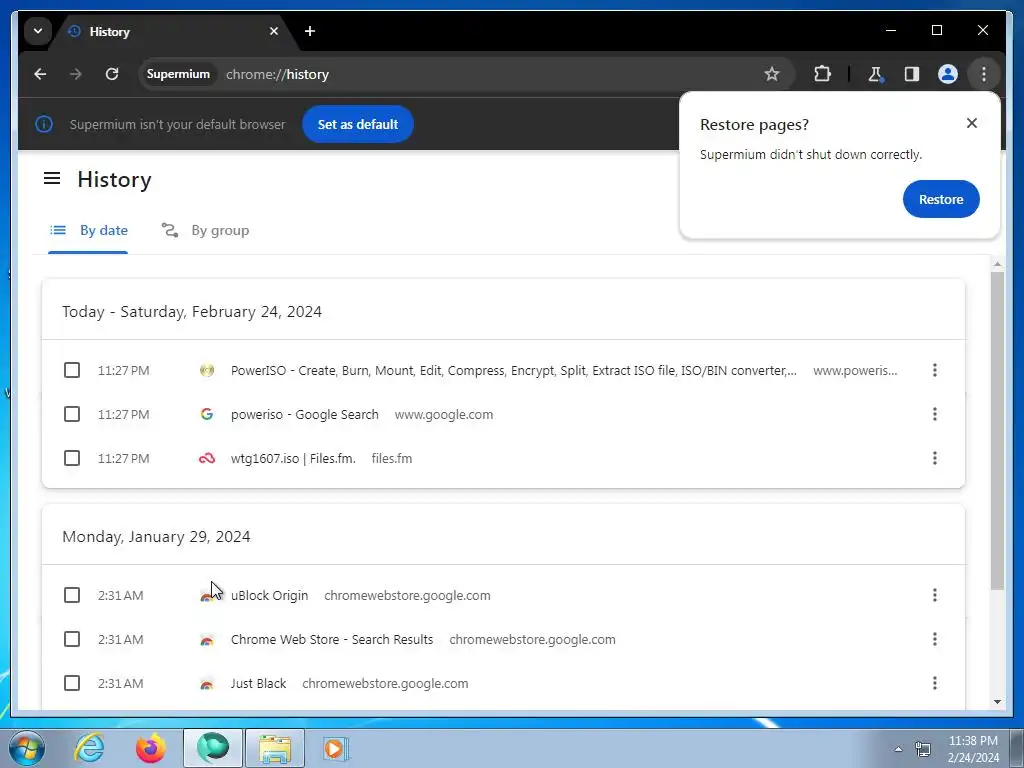Check the wtg1607.iso entry checkbox
This screenshot has width=1024, height=768.
(x=72, y=458)
